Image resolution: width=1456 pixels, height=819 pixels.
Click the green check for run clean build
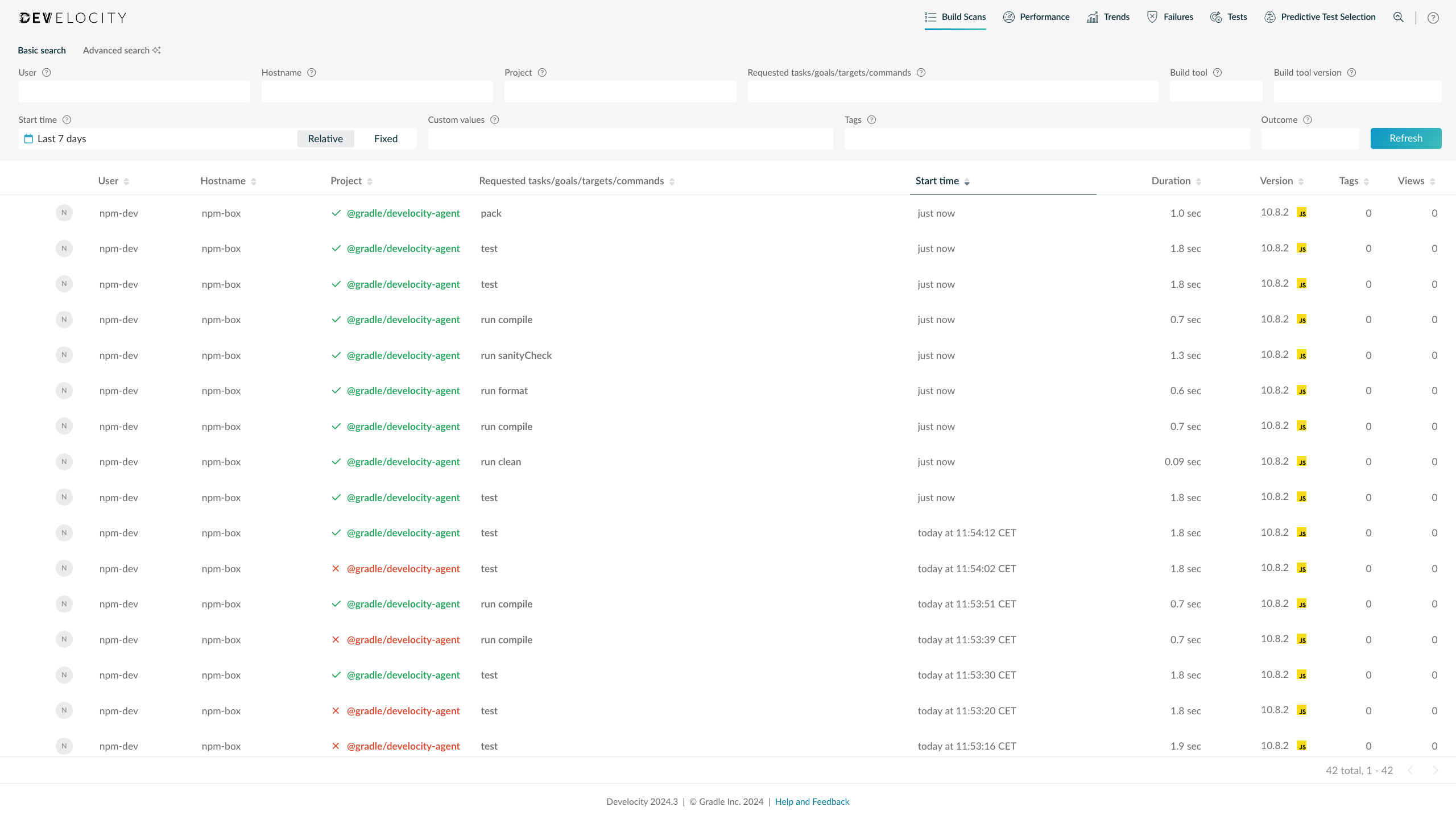[x=336, y=462]
